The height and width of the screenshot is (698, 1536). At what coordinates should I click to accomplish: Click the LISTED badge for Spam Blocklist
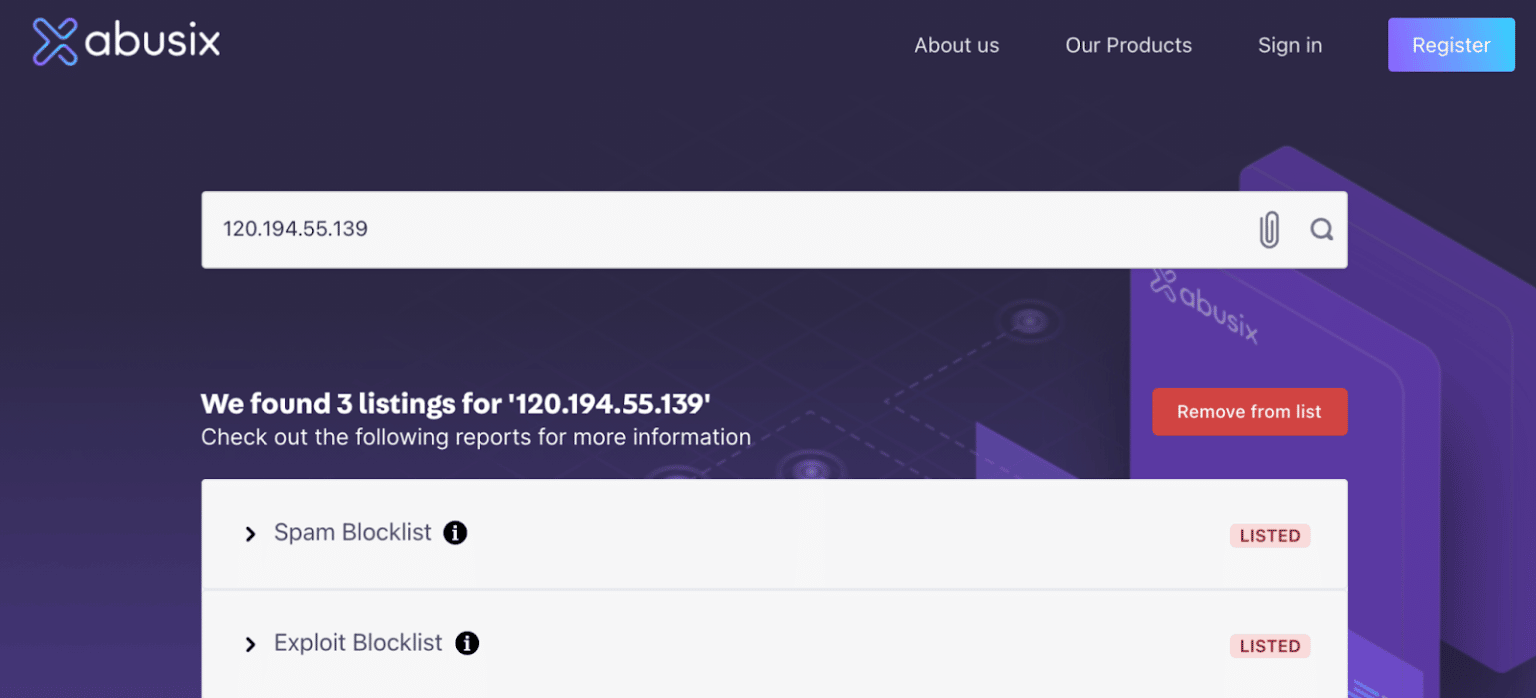tap(1269, 536)
